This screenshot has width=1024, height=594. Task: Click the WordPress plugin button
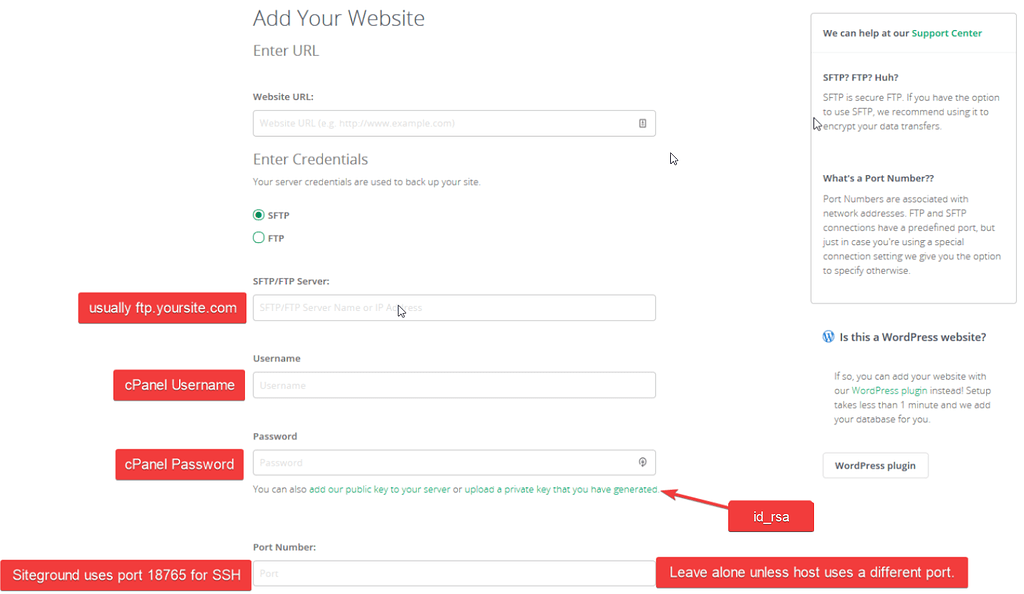(x=875, y=465)
